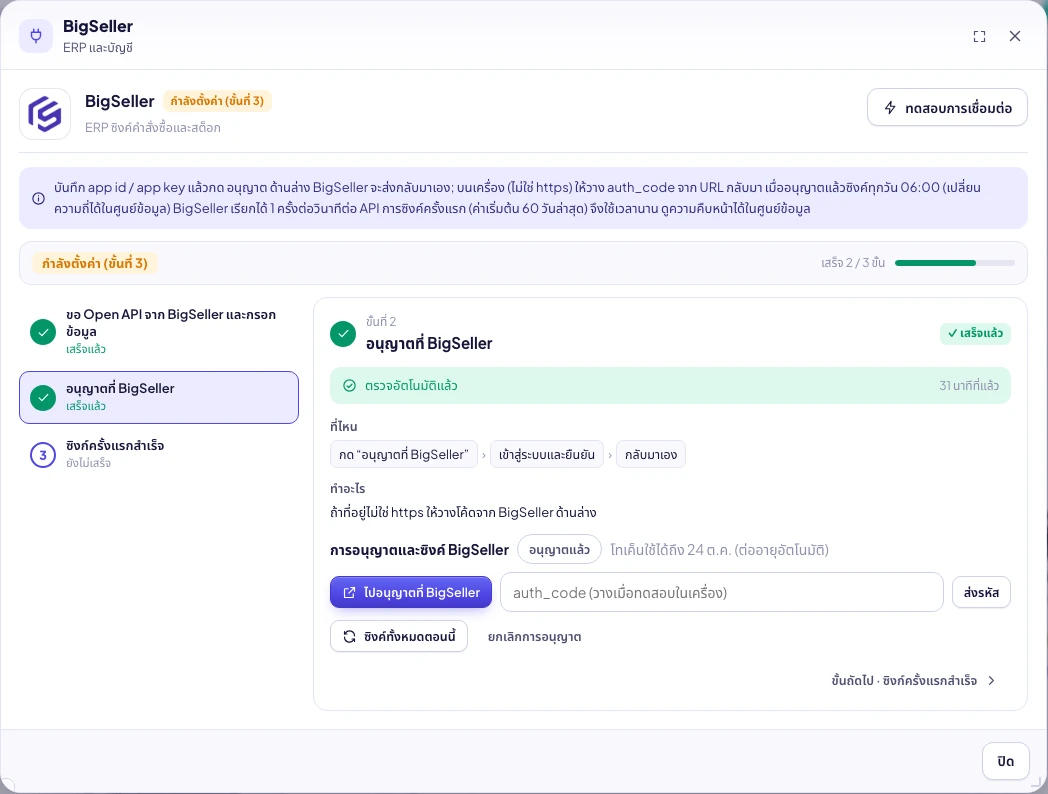Select the อนุญาตที่ BigSeller step in sidebar
This screenshot has width=1048, height=794.
[x=159, y=398]
